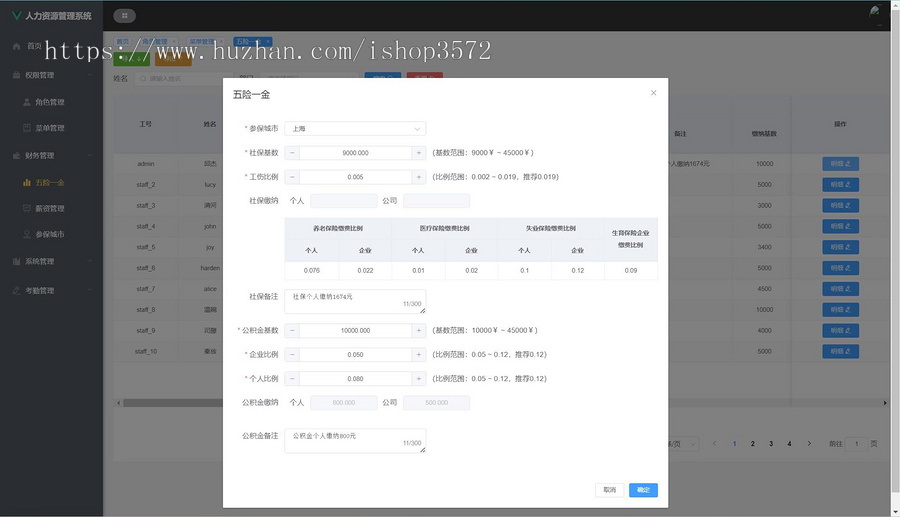Viewport: 900px width, 517px height.
Task: Click the 明细 button for admin row
Action: pos(840,164)
